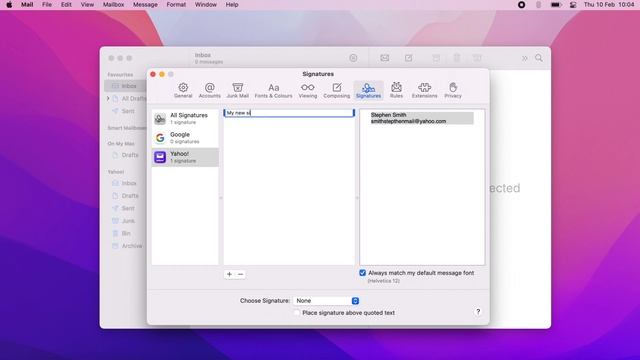Open the Window menu
The height and width of the screenshot is (360, 640).
206,5
